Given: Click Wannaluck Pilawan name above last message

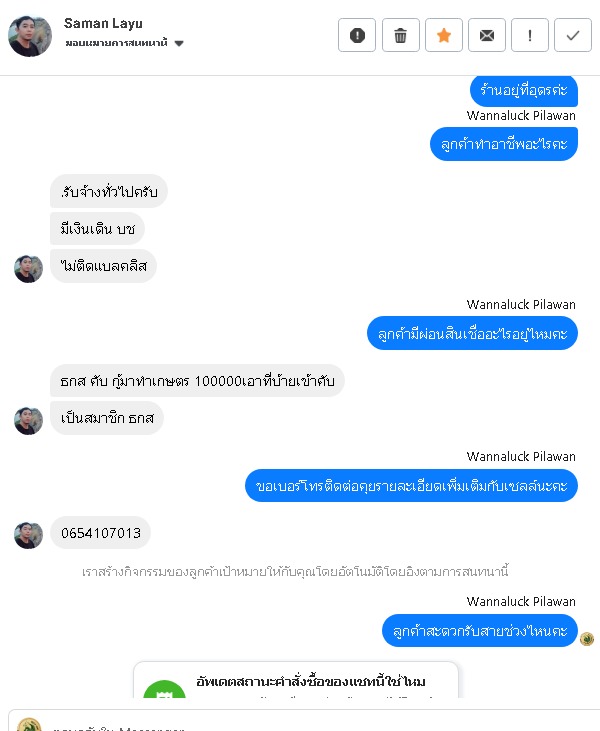Looking at the screenshot, I should pos(521,601).
